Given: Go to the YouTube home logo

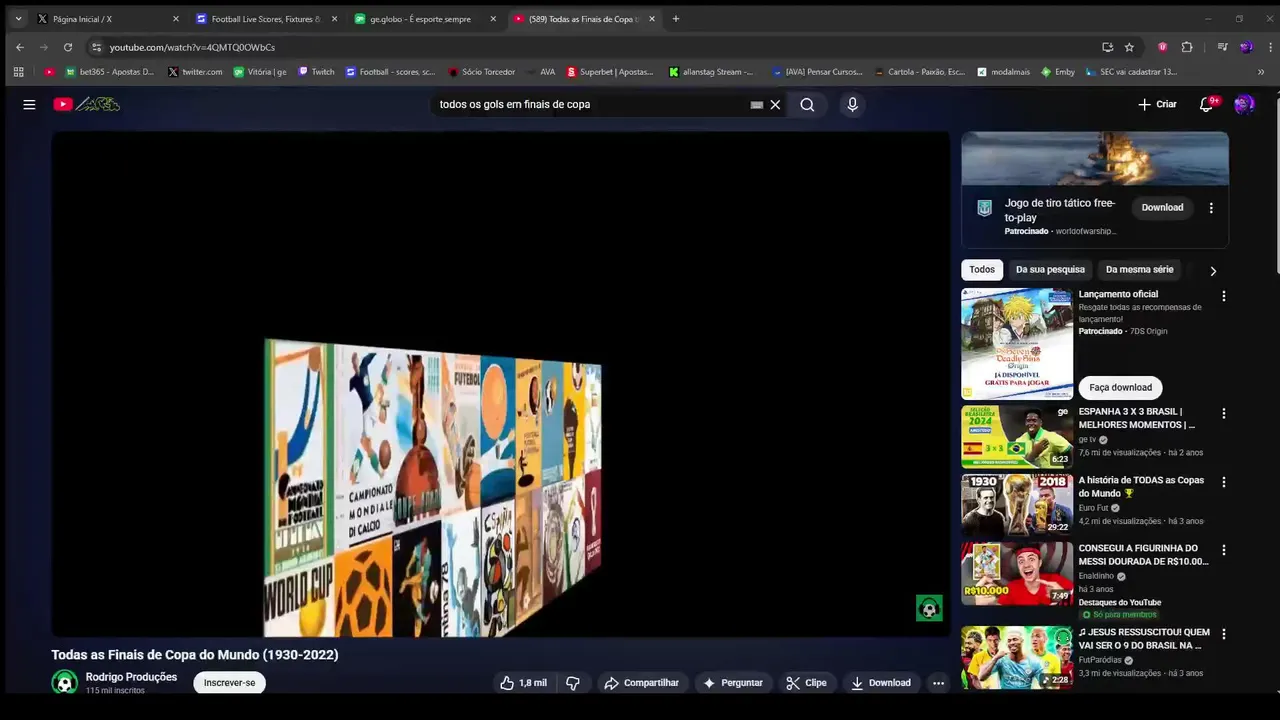Looking at the screenshot, I should (x=86, y=104).
